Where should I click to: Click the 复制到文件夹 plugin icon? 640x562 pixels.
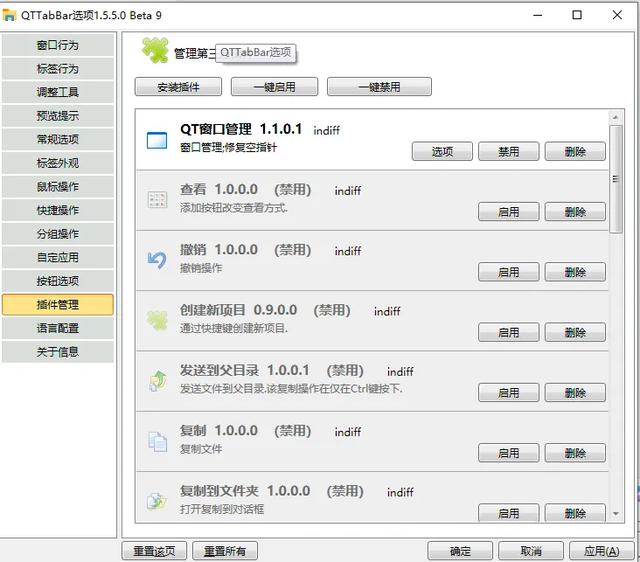click(x=157, y=501)
